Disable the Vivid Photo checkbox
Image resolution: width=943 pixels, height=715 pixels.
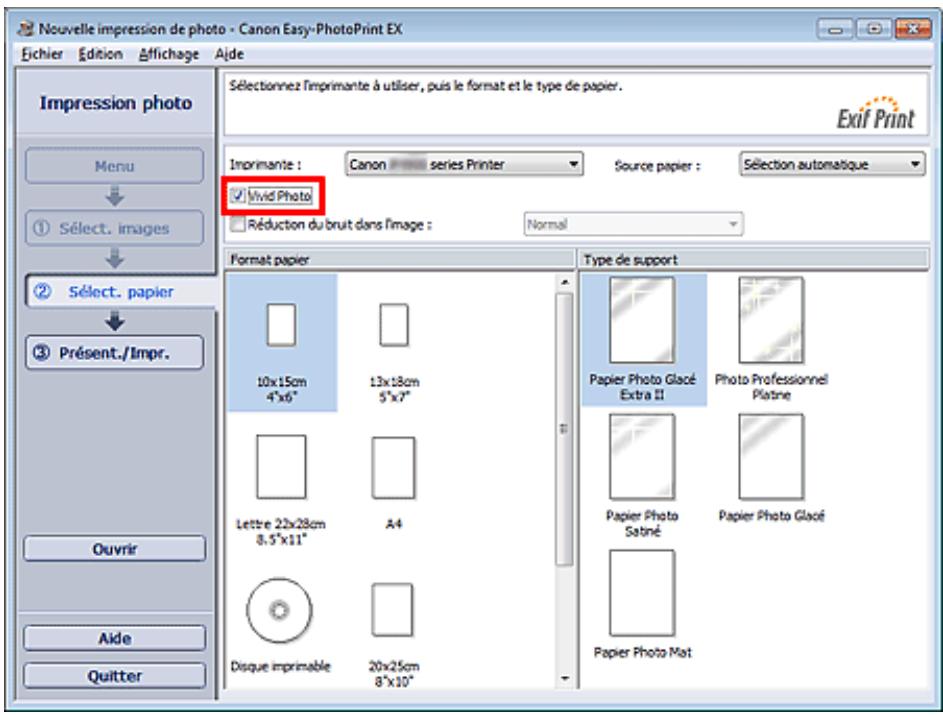238,195
